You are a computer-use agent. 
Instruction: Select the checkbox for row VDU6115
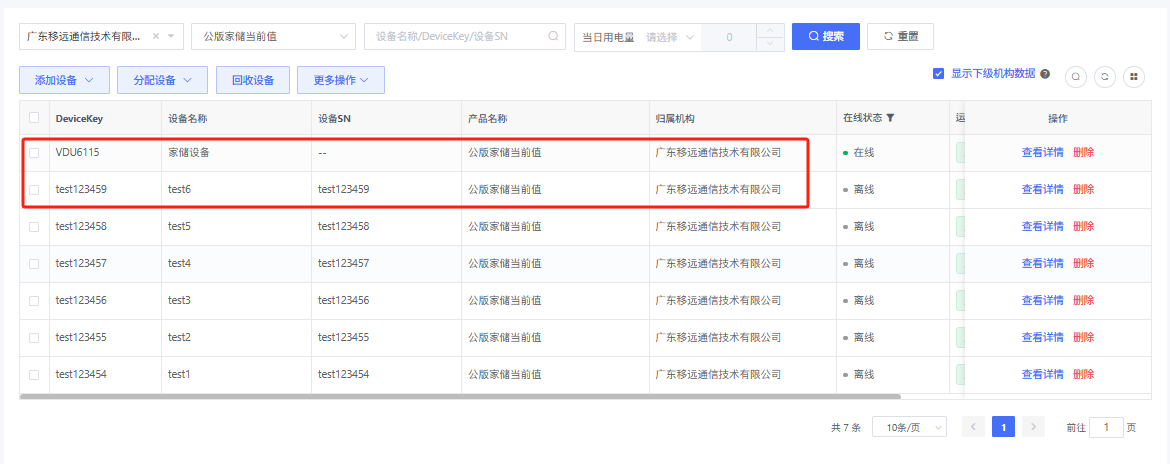coord(34,153)
